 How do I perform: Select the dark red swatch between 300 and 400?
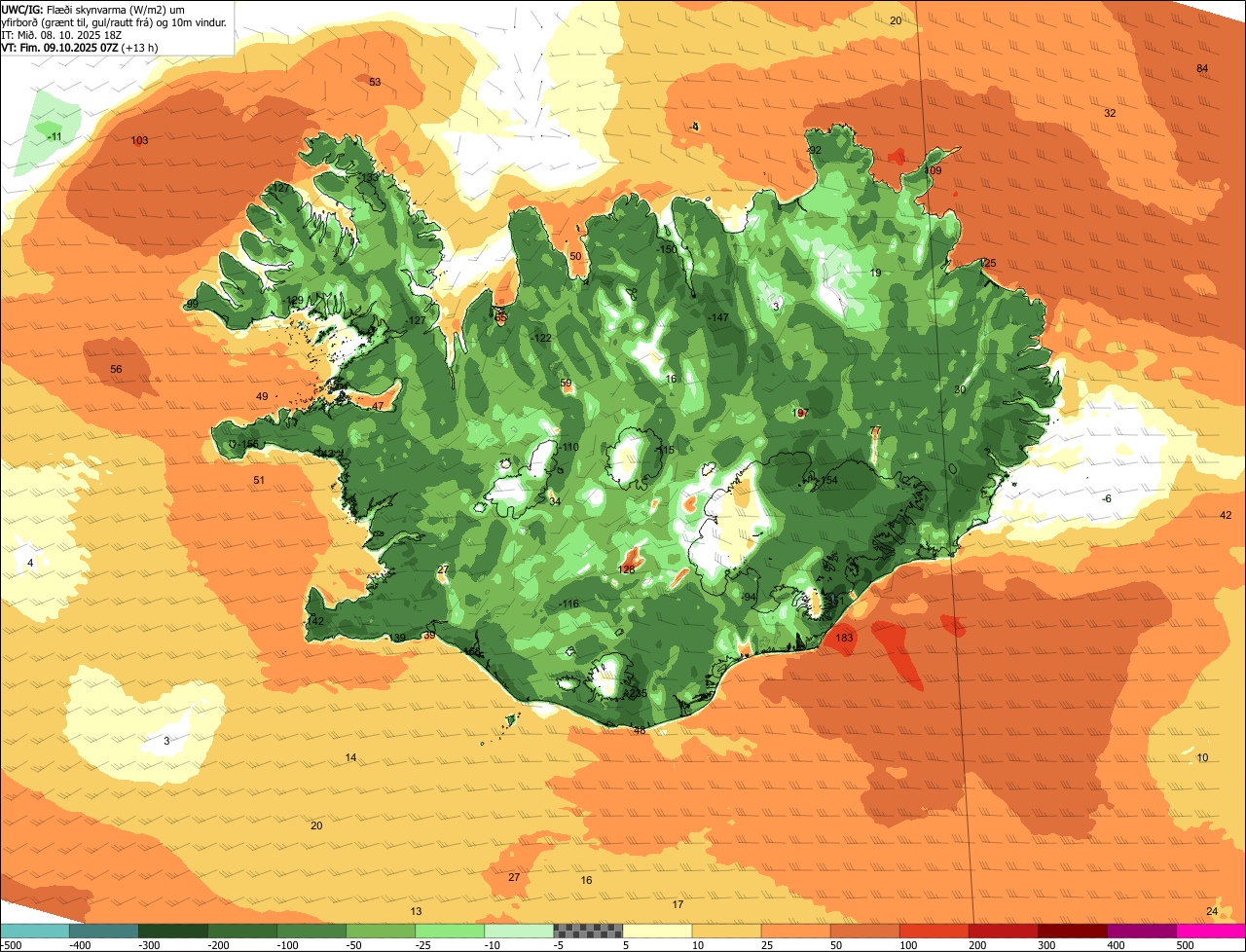pyautogui.click(x=1072, y=931)
